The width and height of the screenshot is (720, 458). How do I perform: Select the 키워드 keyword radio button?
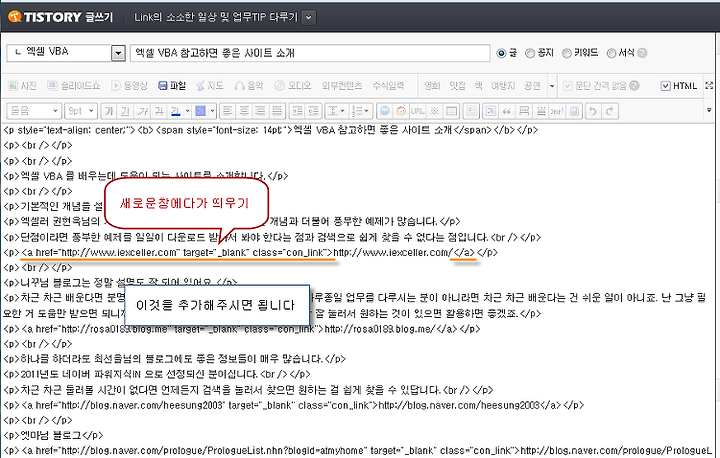[x=567, y=53]
